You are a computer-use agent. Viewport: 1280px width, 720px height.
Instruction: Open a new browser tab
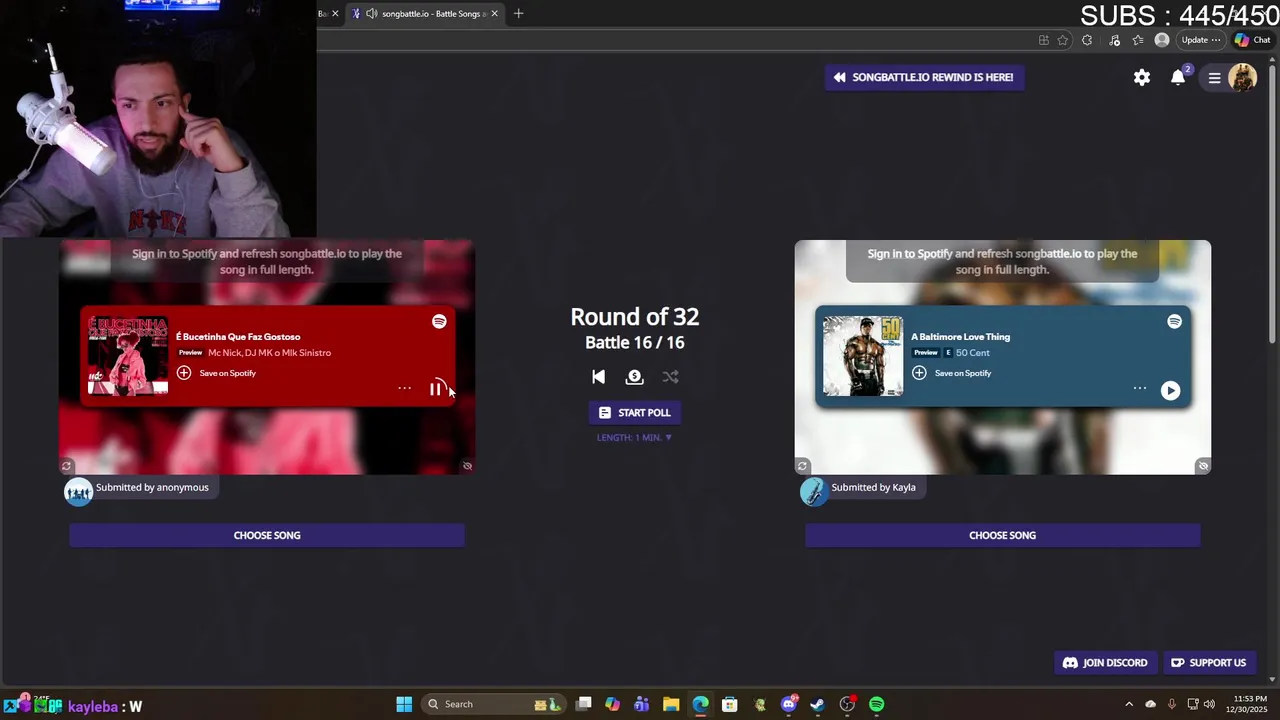pos(518,13)
